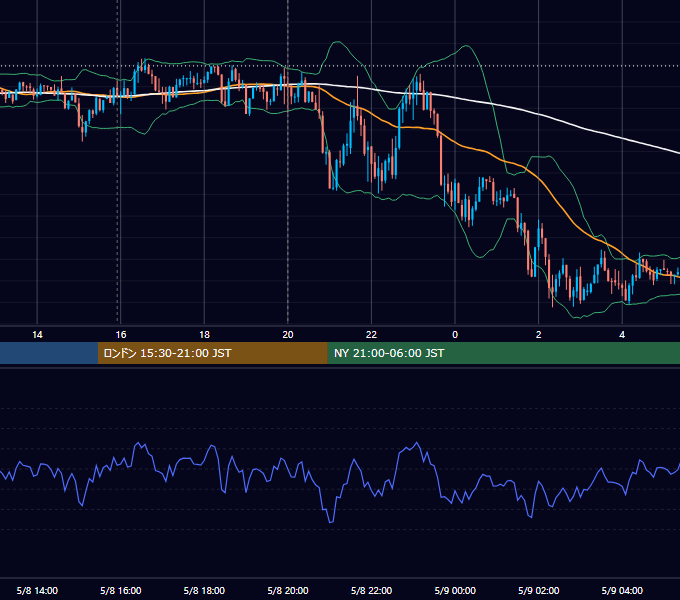Image resolution: width=680 pixels, height=600 pixels.
Task: Click the 16 hour tick label
Action: click(x=121, y=335)
